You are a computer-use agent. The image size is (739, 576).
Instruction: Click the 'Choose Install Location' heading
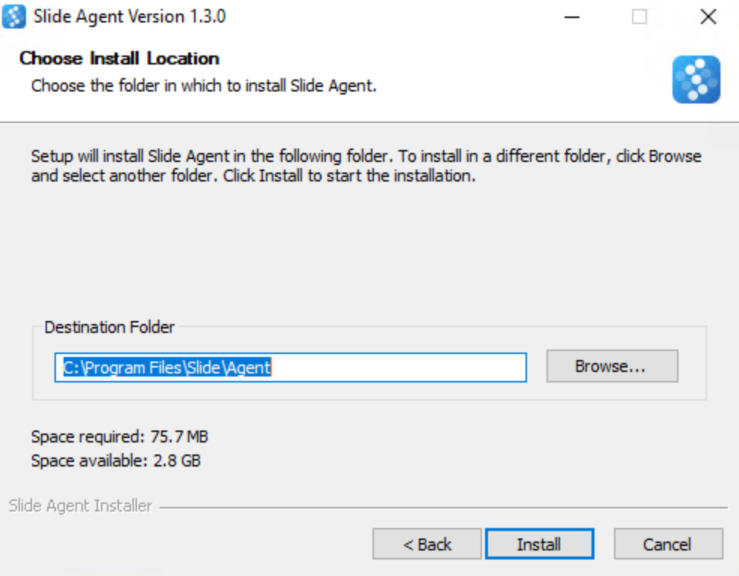point(120,58)
